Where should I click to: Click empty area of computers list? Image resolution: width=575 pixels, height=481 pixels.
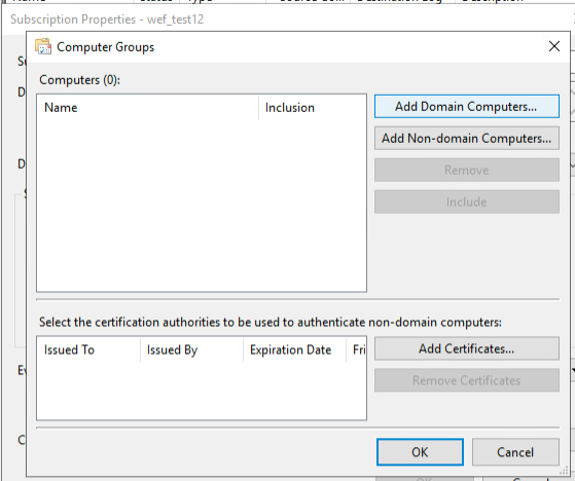[x=201, y=205]
